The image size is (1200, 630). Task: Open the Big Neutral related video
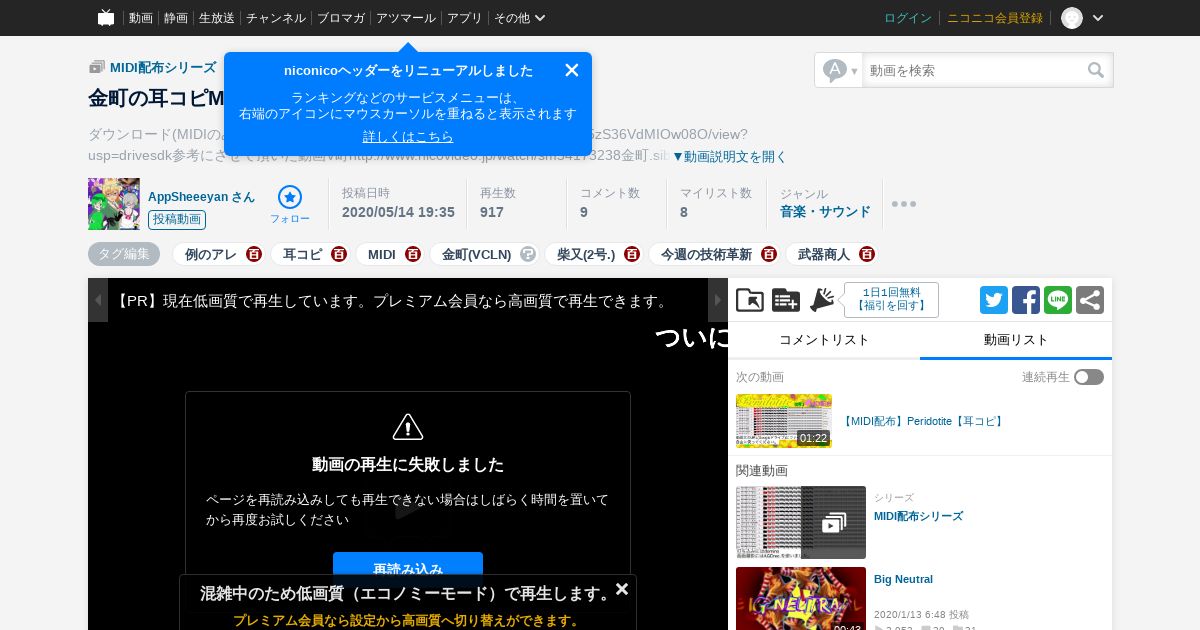pos(903,579)
